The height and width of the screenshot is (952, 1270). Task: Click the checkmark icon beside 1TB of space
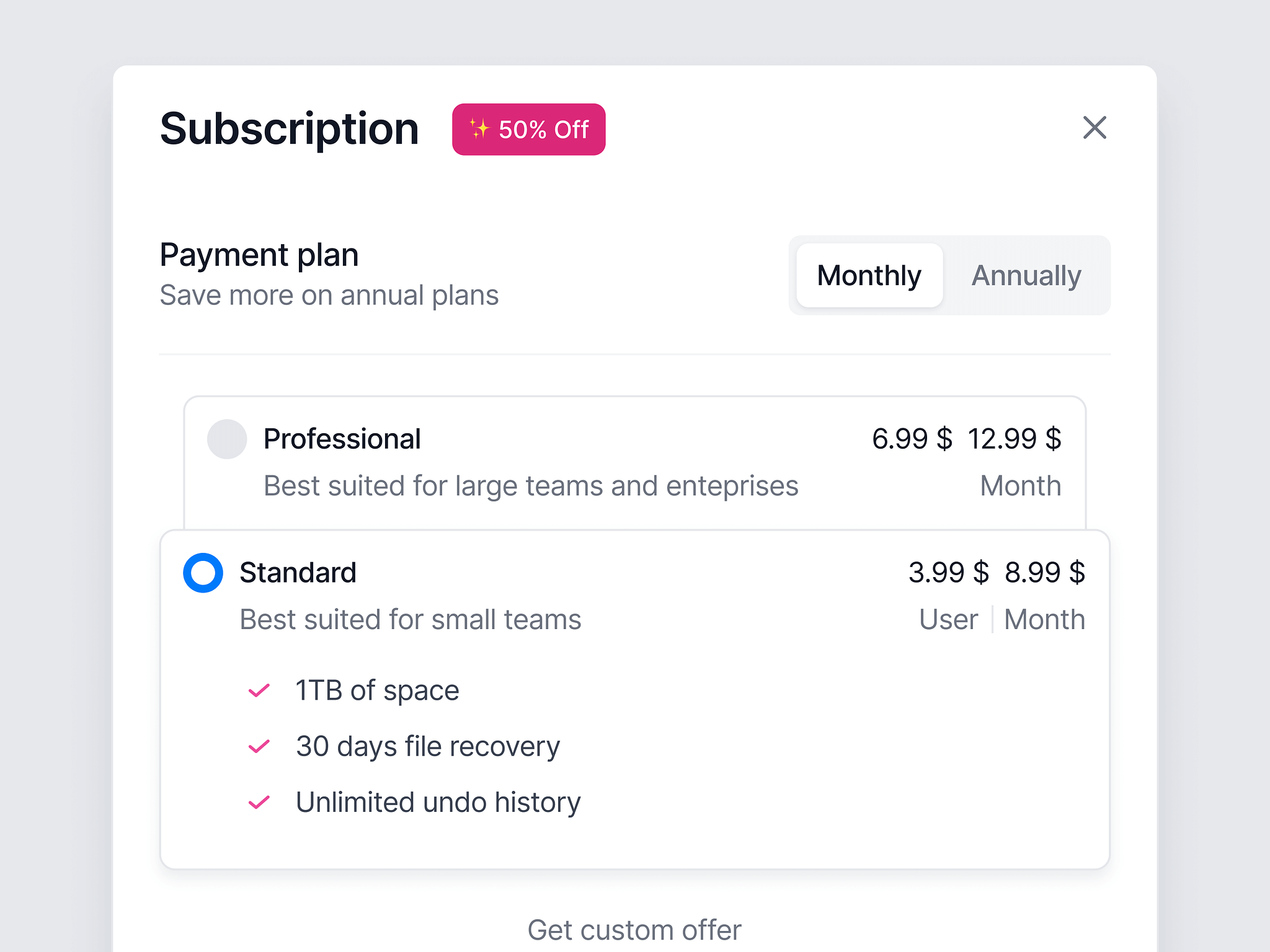259,690
